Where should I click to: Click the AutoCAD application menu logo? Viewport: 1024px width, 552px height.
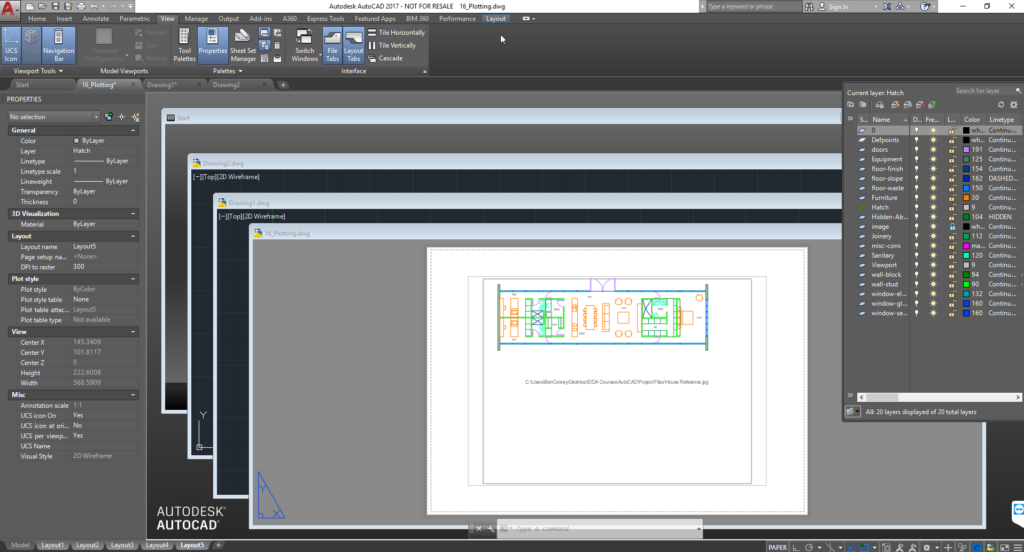[x=9, y=9]
